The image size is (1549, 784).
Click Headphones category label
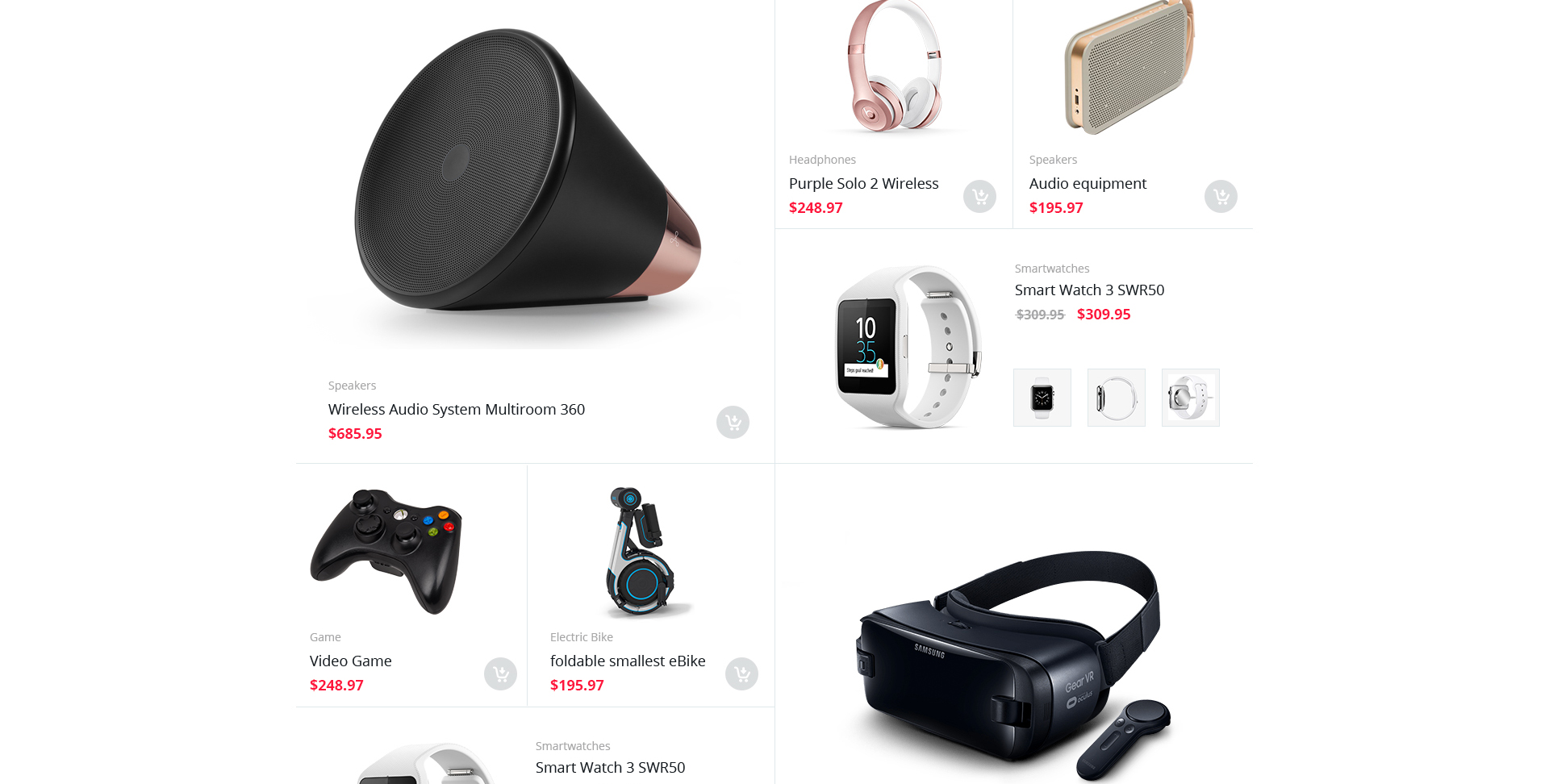tap(822, 160)
